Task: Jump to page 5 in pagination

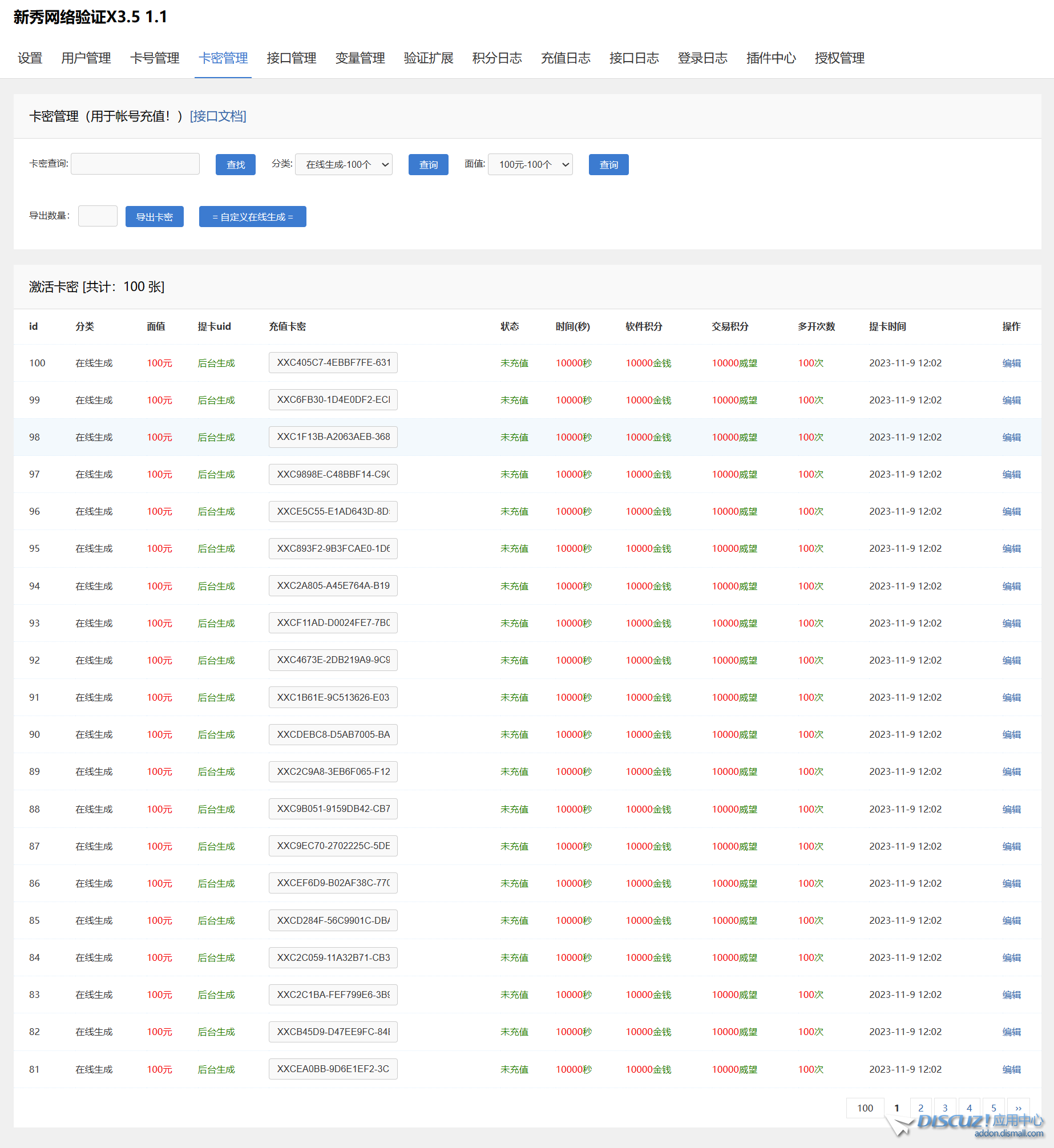Action: pos(994,1108)
